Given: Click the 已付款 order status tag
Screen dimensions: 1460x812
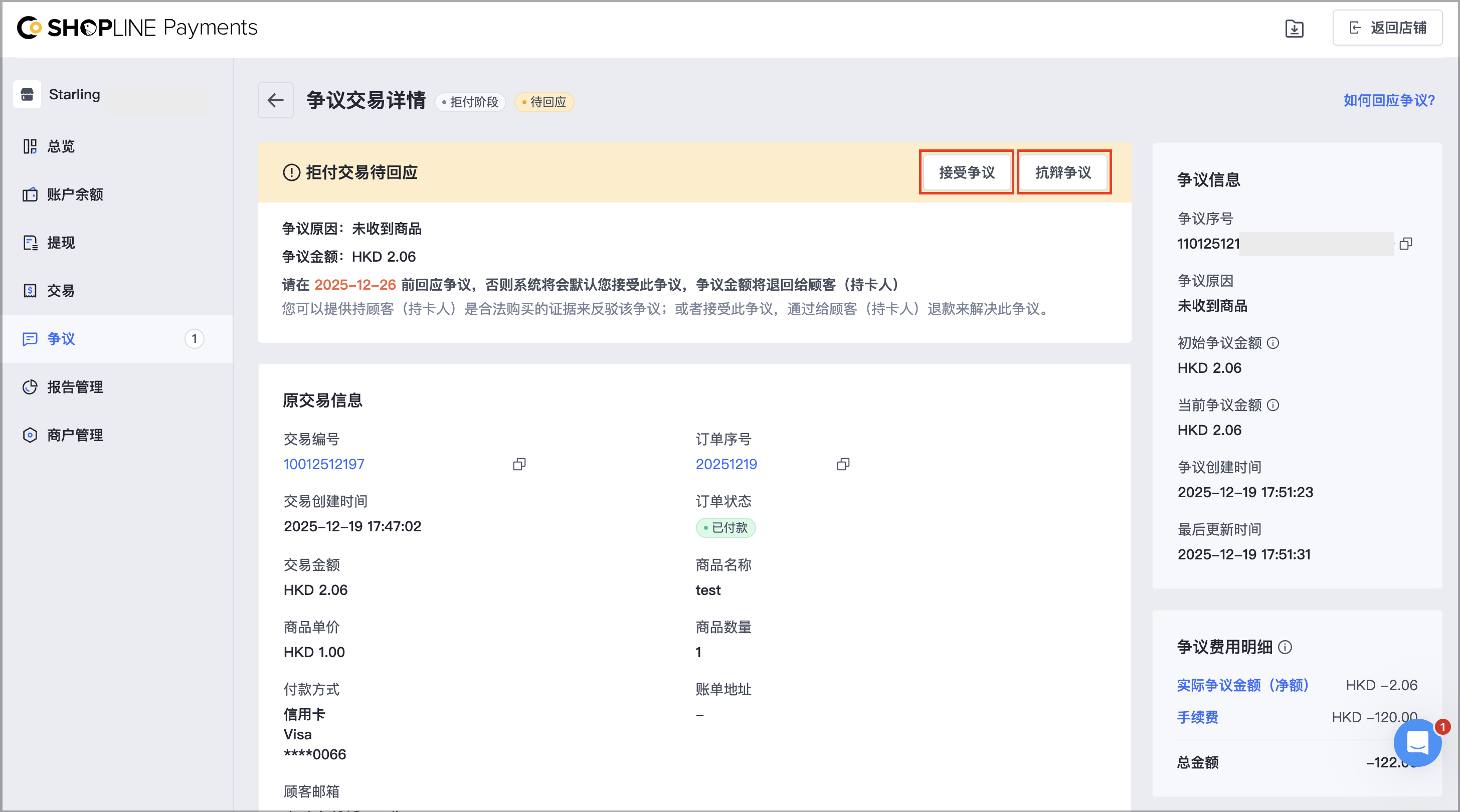Looking at the screenshot, I should [x=725, y=527].
